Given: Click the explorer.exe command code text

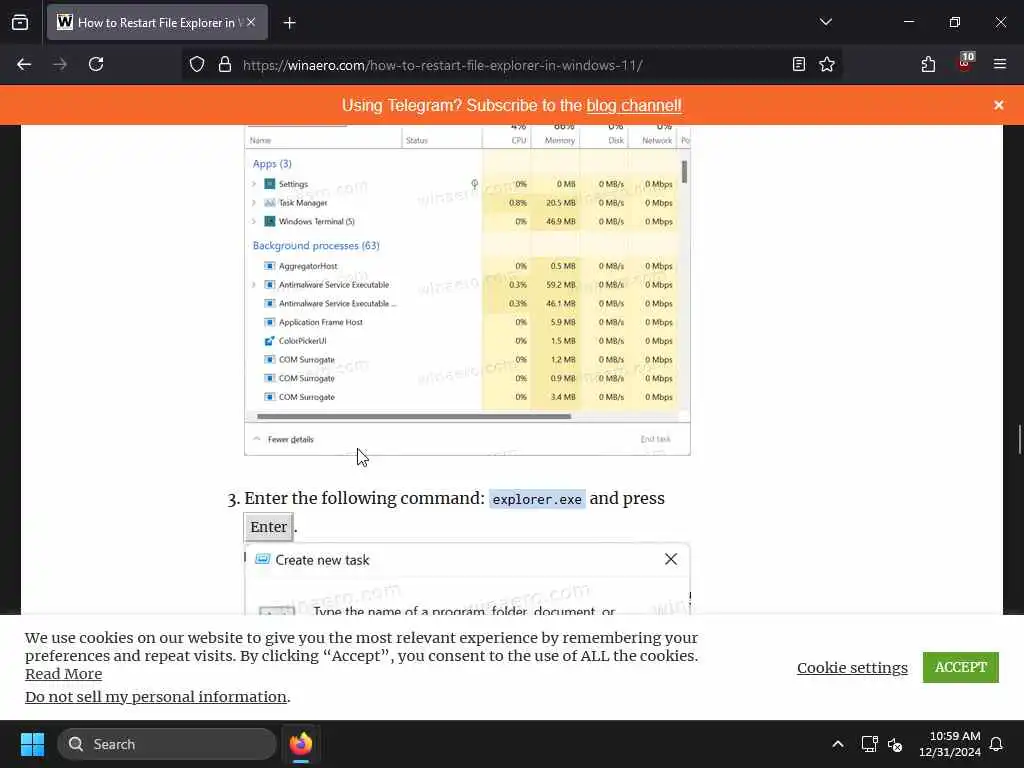Looking at the screenshot, I should (x=537, y=499).
